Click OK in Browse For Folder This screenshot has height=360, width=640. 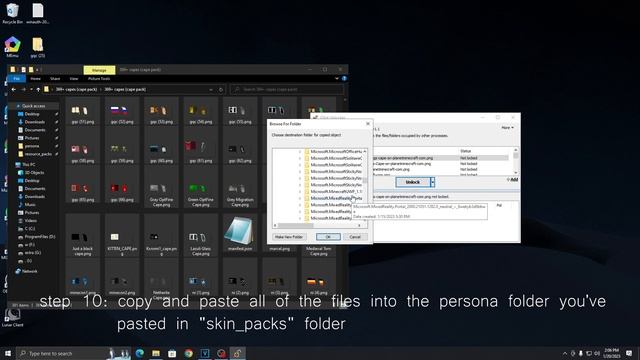pos(328,237)
